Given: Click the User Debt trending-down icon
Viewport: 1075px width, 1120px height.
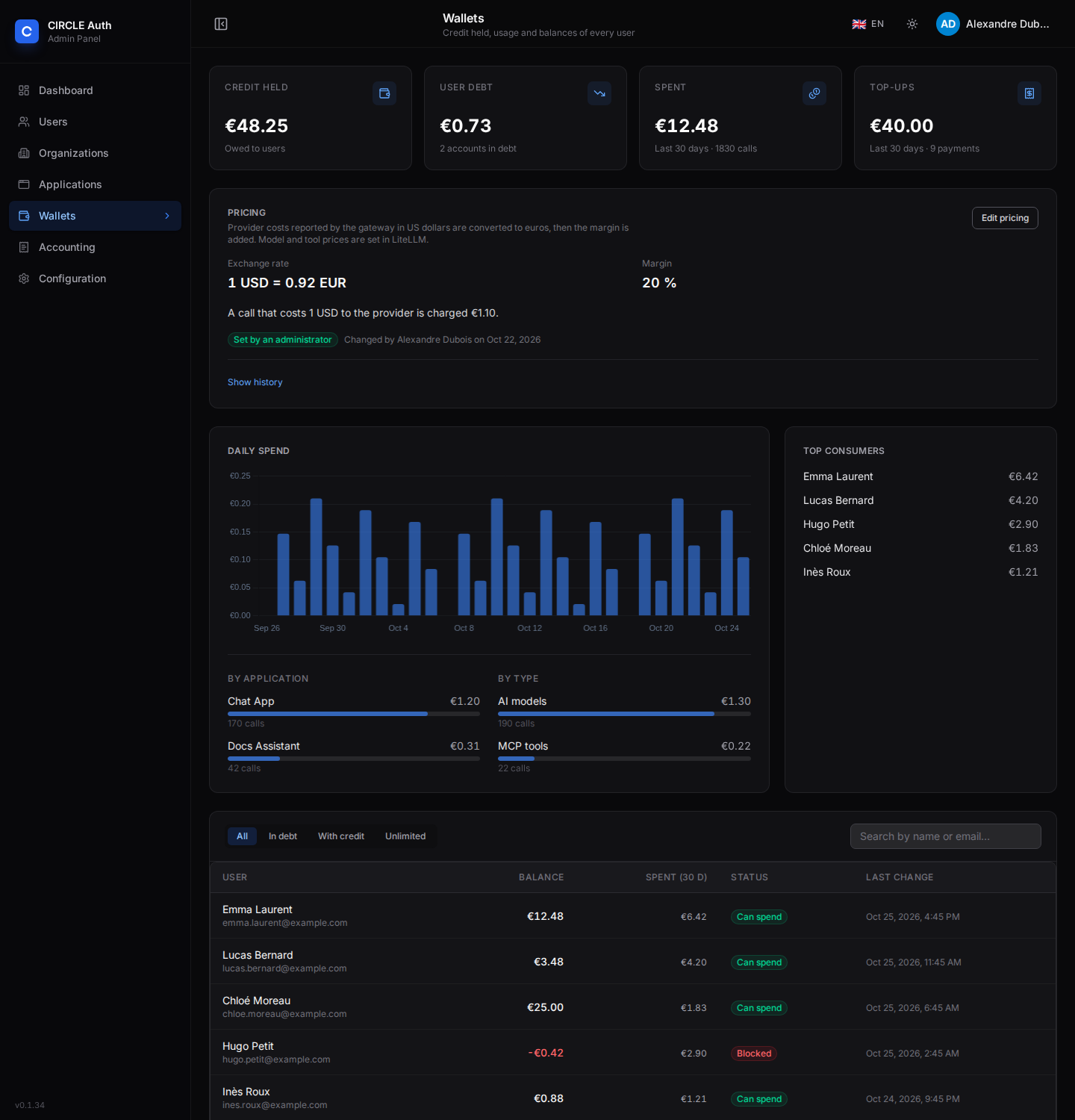Looking at the screenshot, I should [599, 93].
